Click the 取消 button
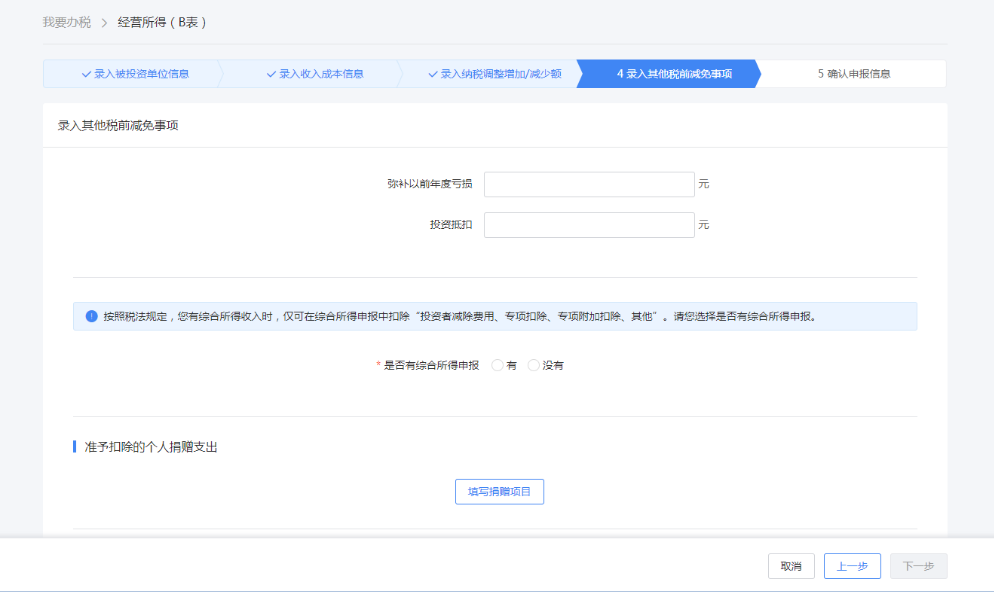 pos(791,566)
